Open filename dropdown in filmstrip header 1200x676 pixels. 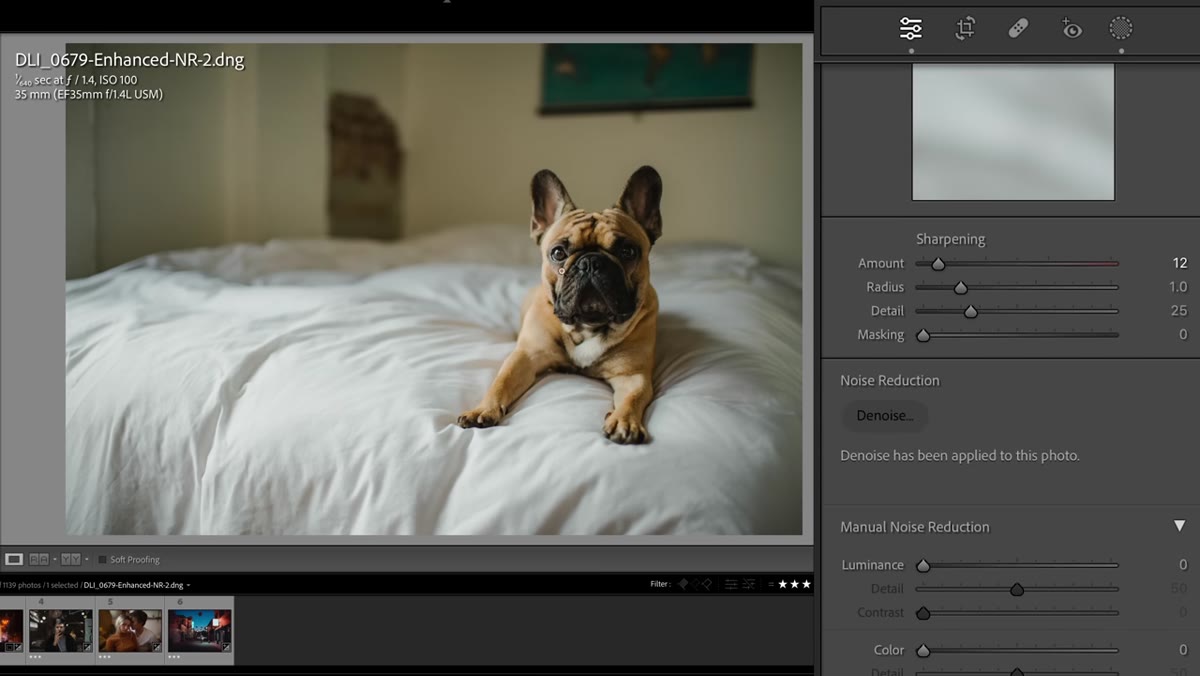(188, 585)
